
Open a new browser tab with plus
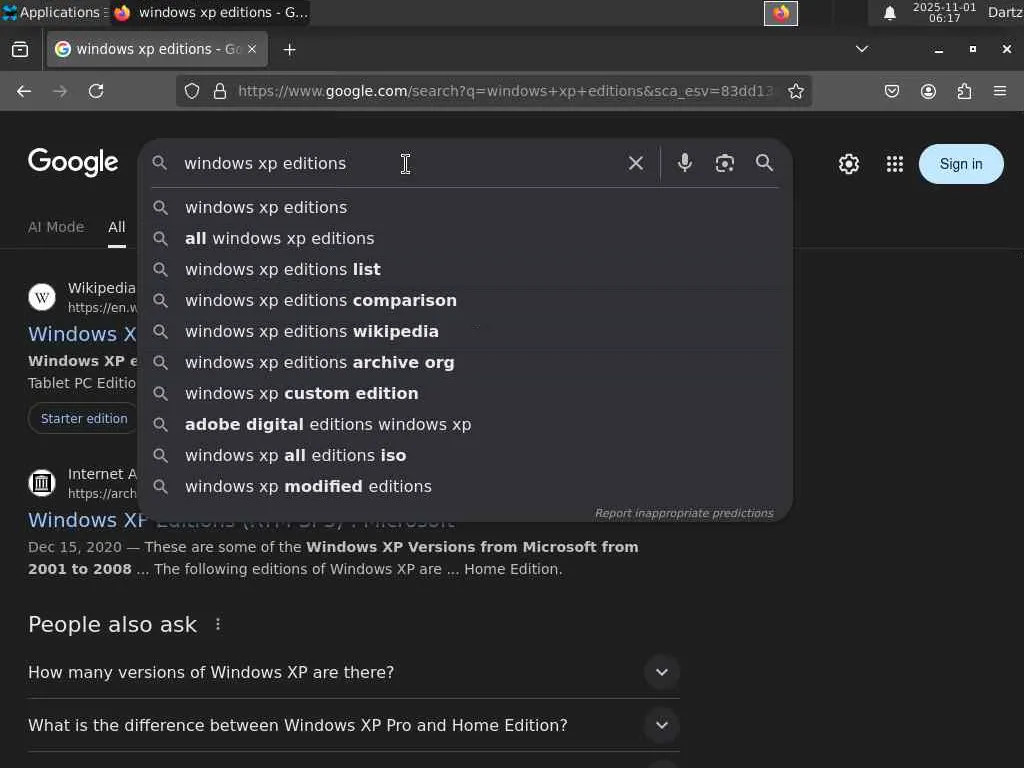[x=289, y=50]
